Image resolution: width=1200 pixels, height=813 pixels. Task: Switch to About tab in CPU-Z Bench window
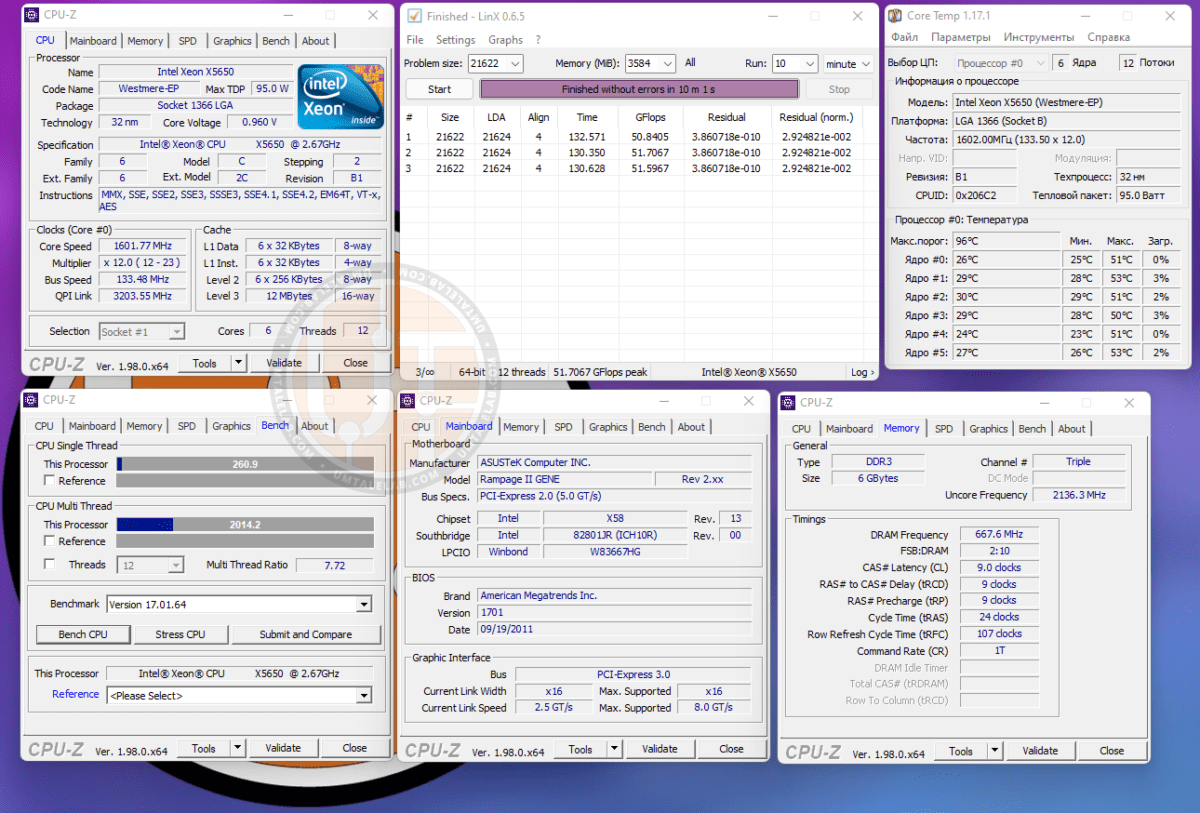[315, 426]
